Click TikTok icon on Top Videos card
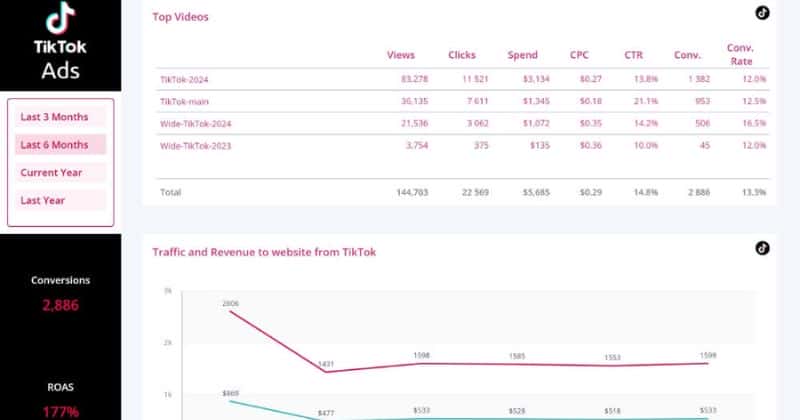 762,13
